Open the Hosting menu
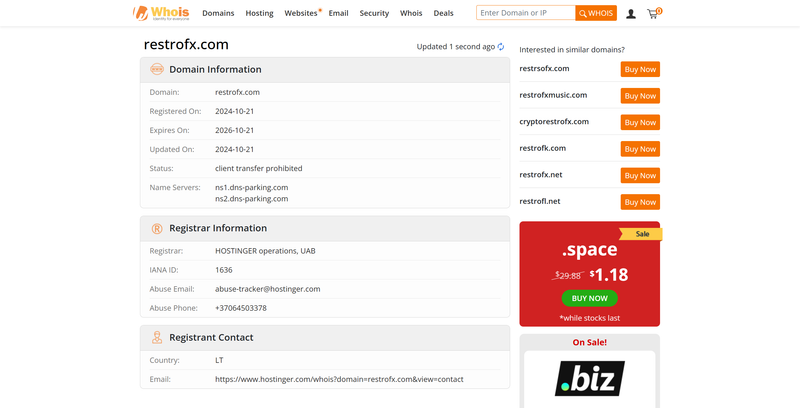This screenshot has width=800, height=408. pos(259,13)
